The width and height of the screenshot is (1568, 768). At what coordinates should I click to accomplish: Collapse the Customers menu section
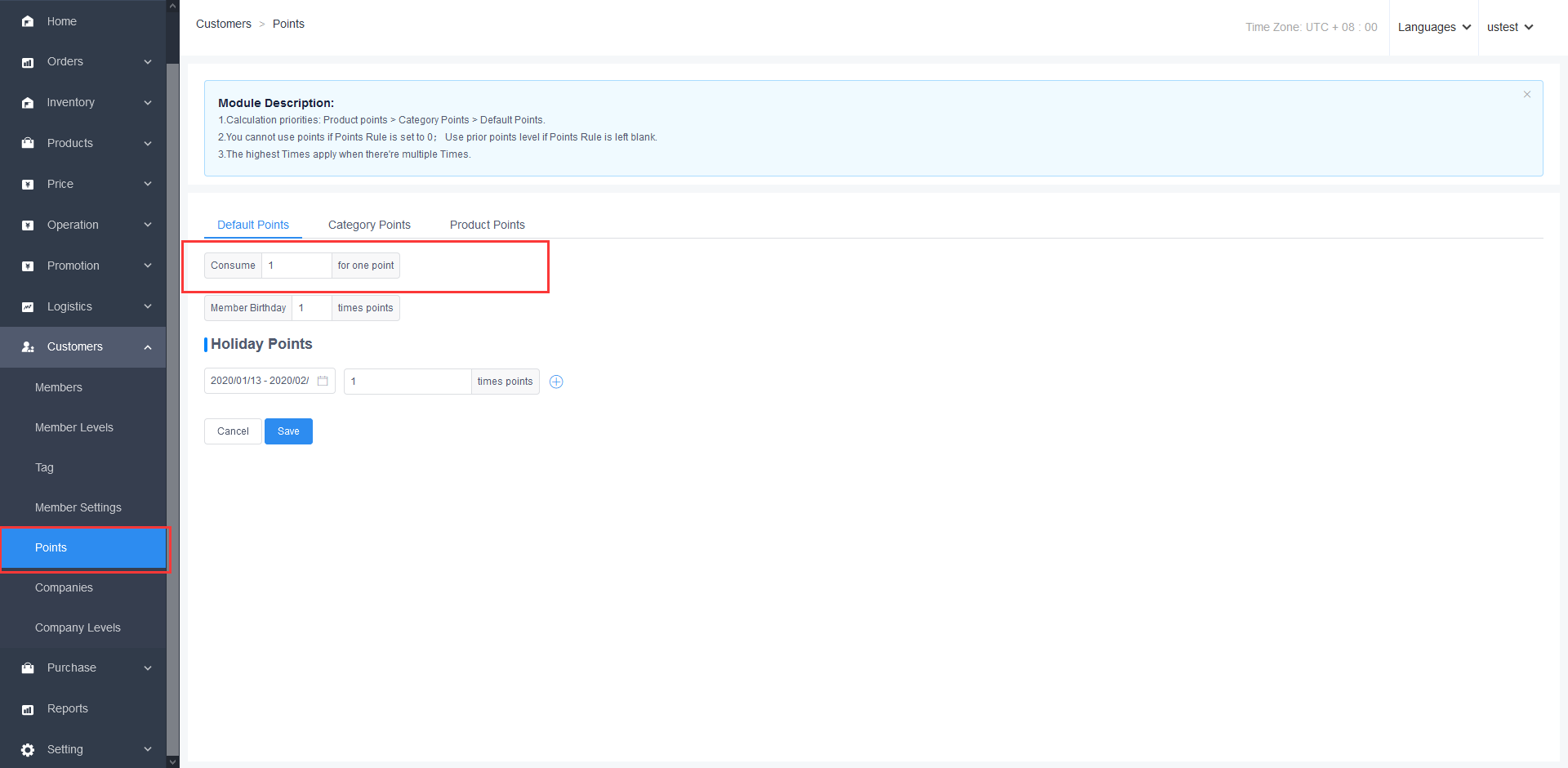tap(148, 347)
